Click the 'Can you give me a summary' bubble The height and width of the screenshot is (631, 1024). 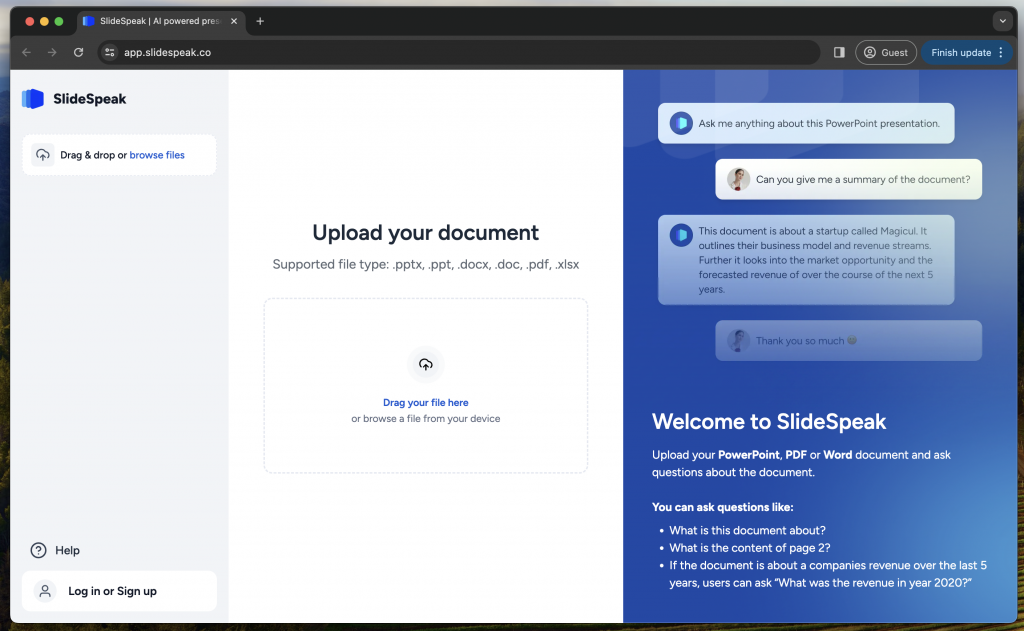[x=848, y=180]
